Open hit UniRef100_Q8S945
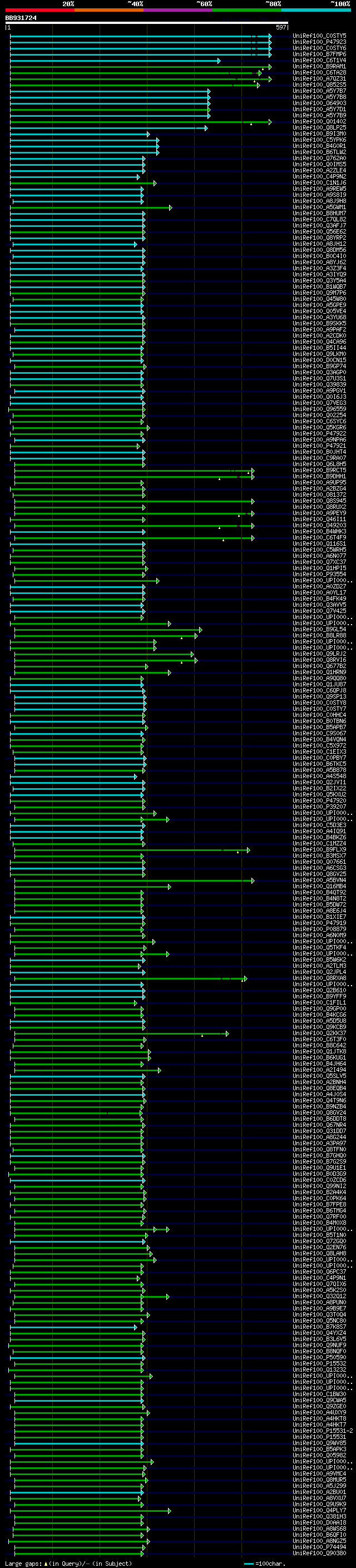The image size is (356, 1568). (x=319, y=501)
